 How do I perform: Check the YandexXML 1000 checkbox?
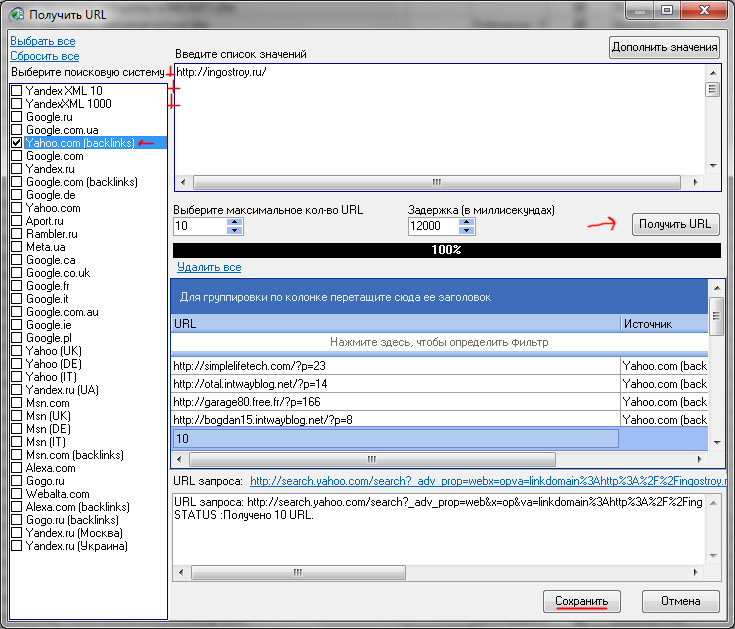(17, 104)
